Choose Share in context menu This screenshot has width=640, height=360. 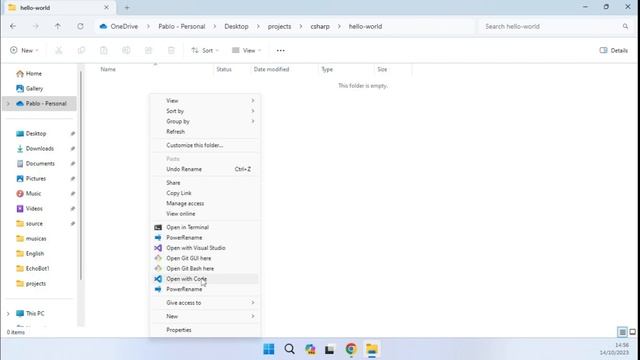(204, 182)
